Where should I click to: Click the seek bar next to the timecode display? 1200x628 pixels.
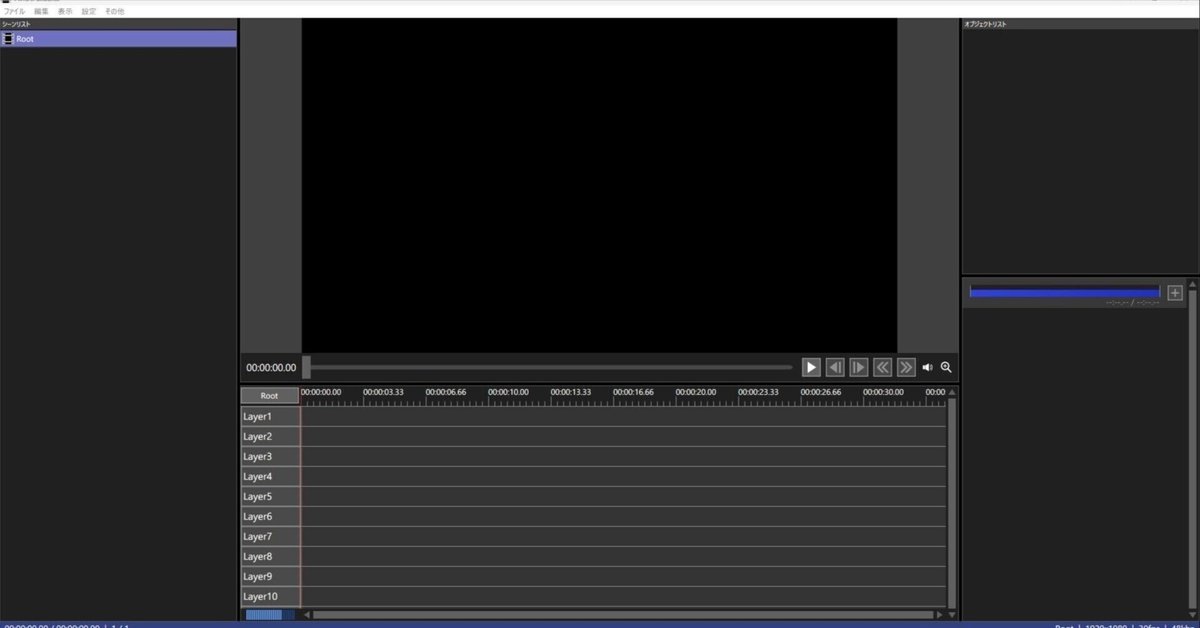(550, 367)
